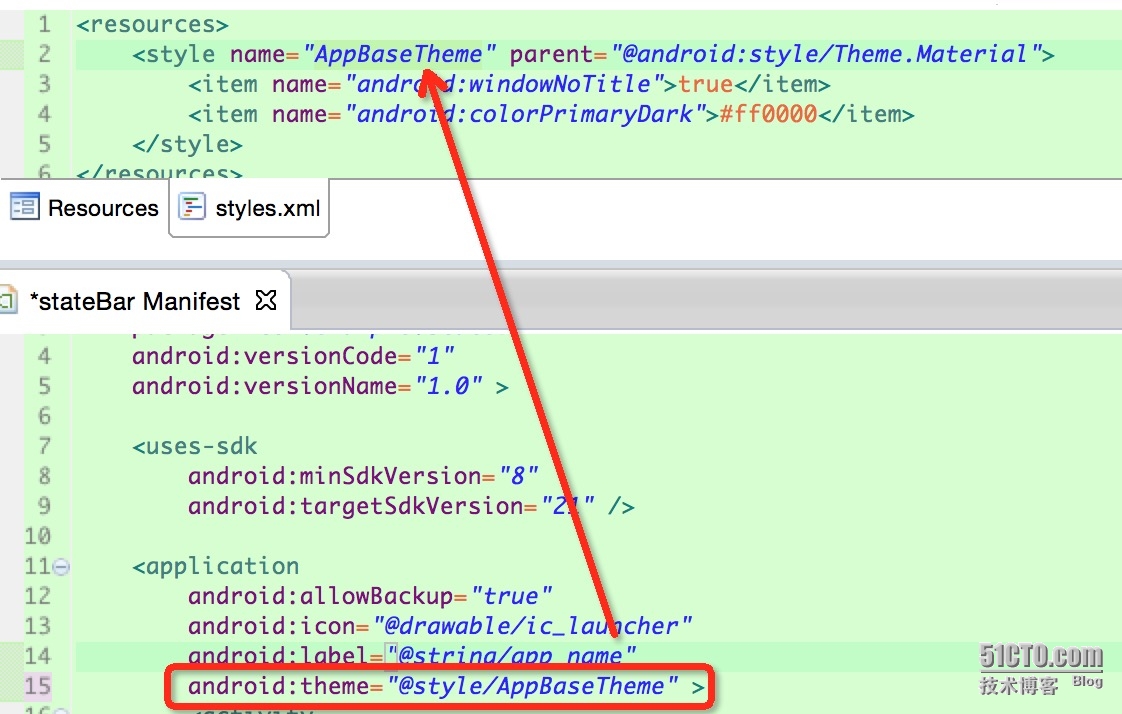Click the @android:style/Theme.Material parent value
Screen dimensions: 1122x714
click(826, 54)
